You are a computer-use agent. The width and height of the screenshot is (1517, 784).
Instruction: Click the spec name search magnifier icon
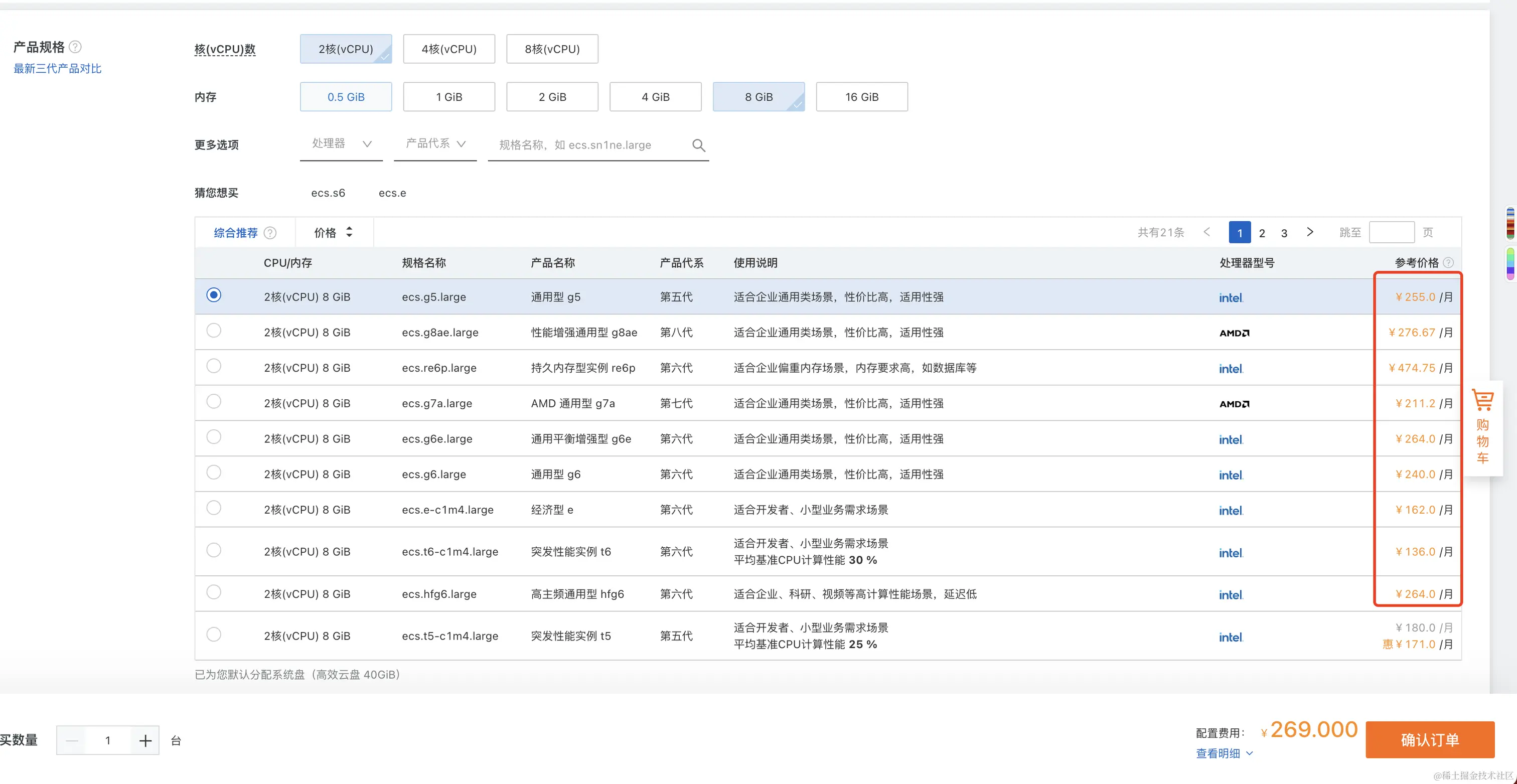coord(698,145)
